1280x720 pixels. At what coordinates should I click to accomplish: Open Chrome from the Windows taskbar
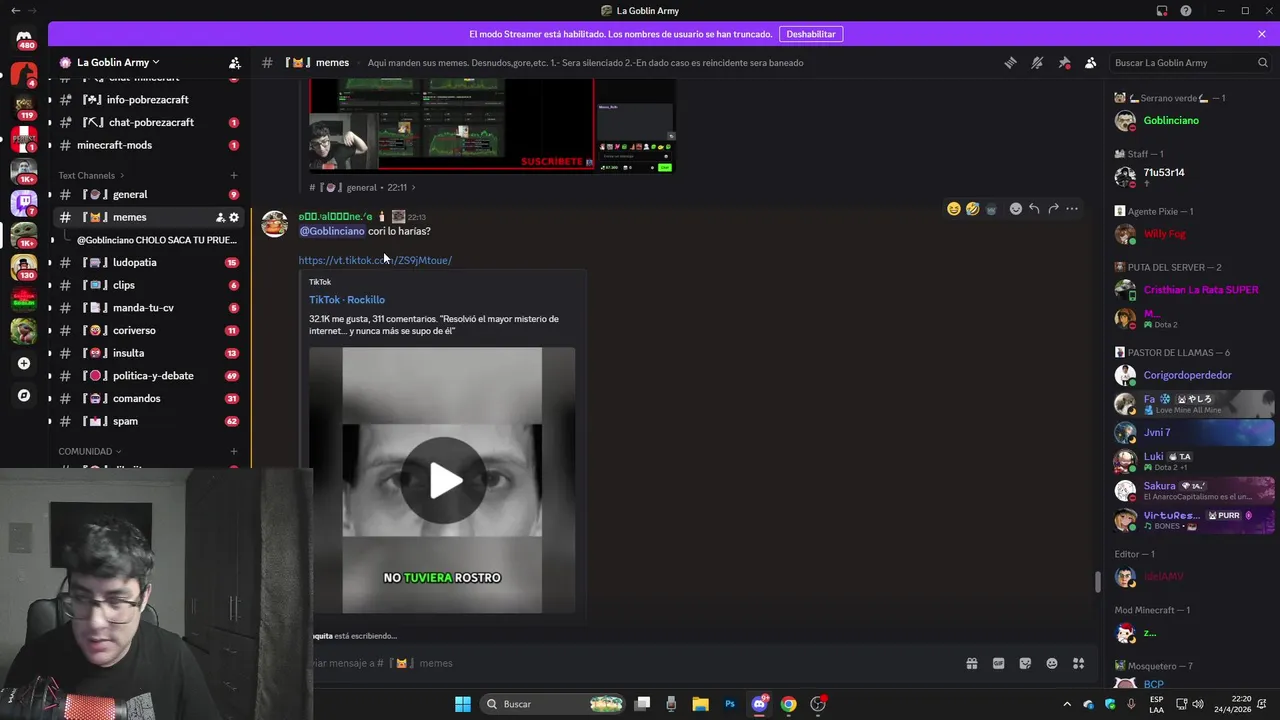pyautogui.click(x=788, y=704)
